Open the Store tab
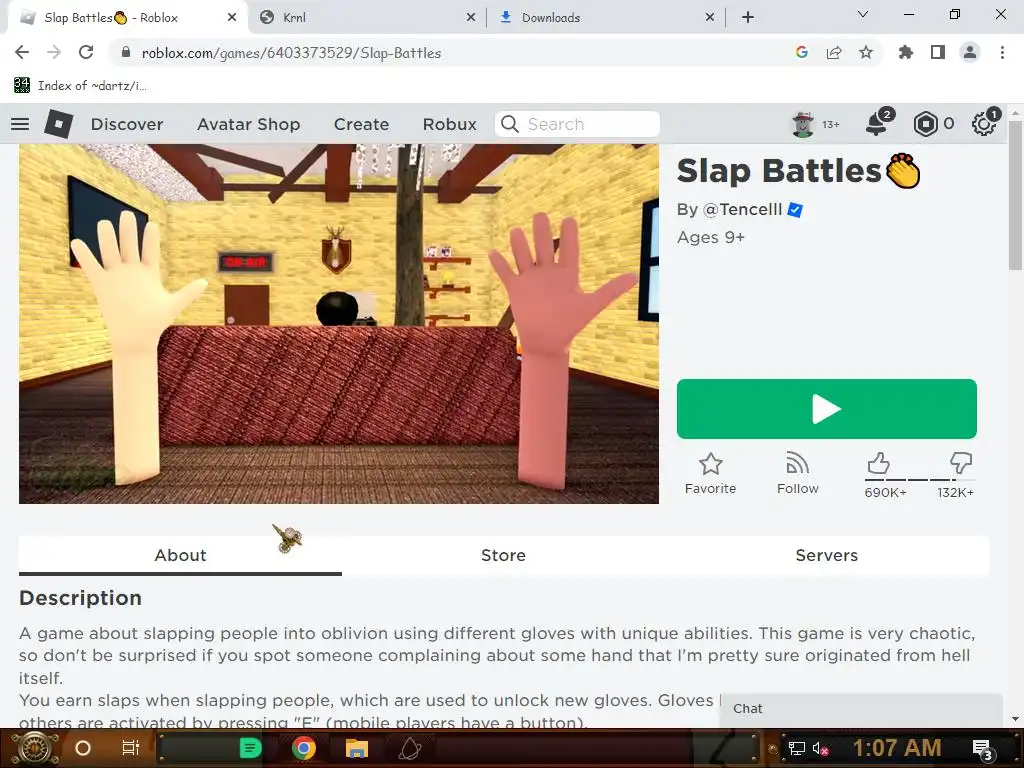This screenshot has width=1024, height=768. (x=503, y=555)
